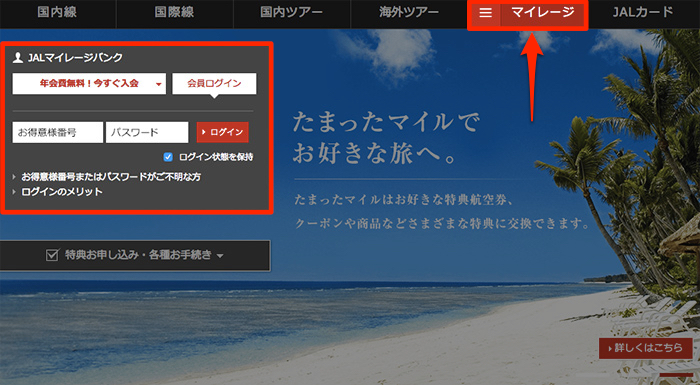Click the JALマイレージバンク heading text
Screen dimensions: 700x385
75,58
